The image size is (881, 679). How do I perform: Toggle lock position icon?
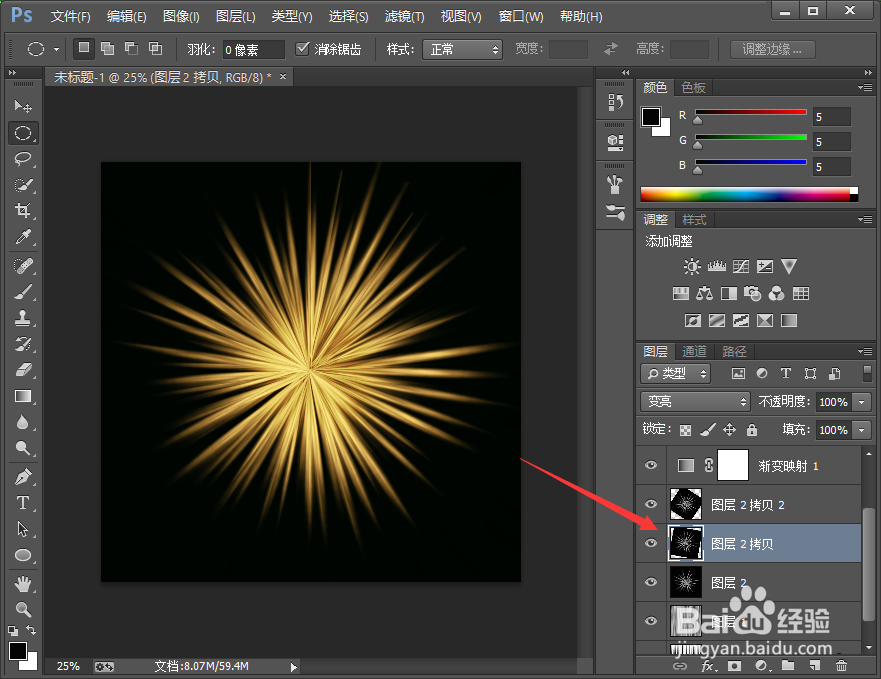(x=729, y=430)
